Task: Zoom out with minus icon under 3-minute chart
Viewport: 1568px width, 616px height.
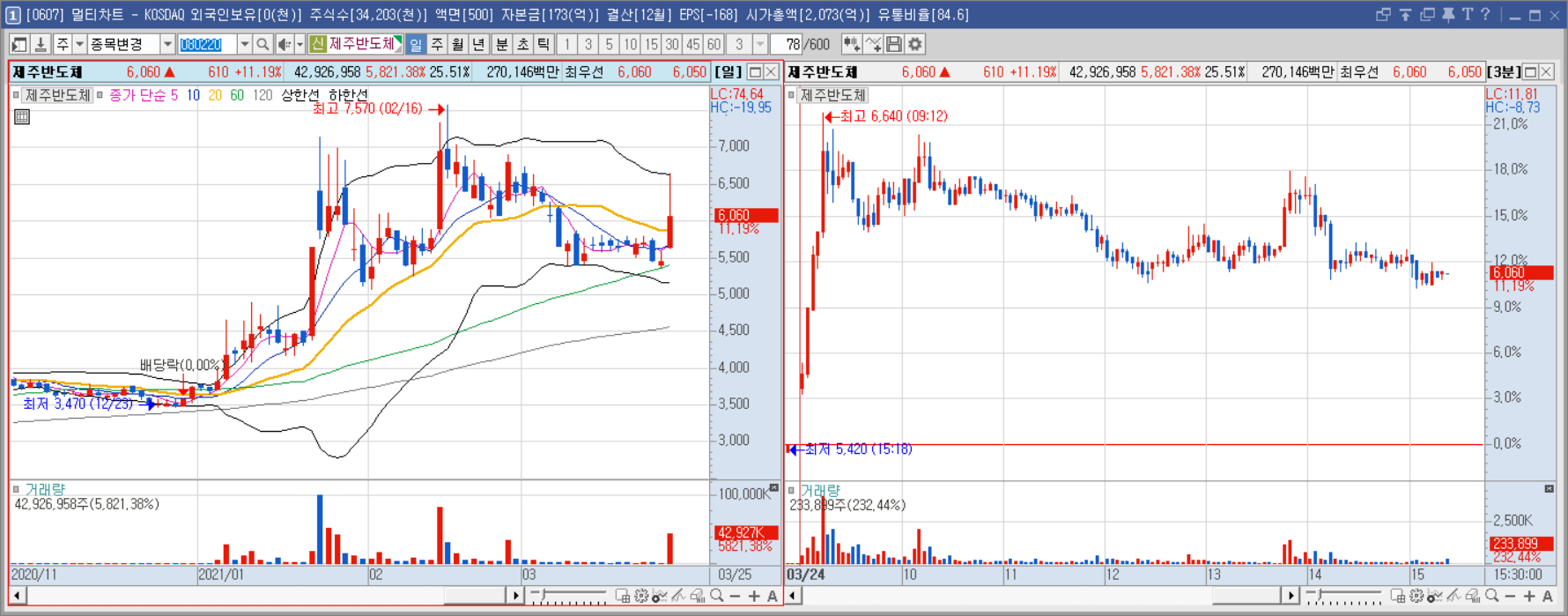Action: [x=1510, y=596]
